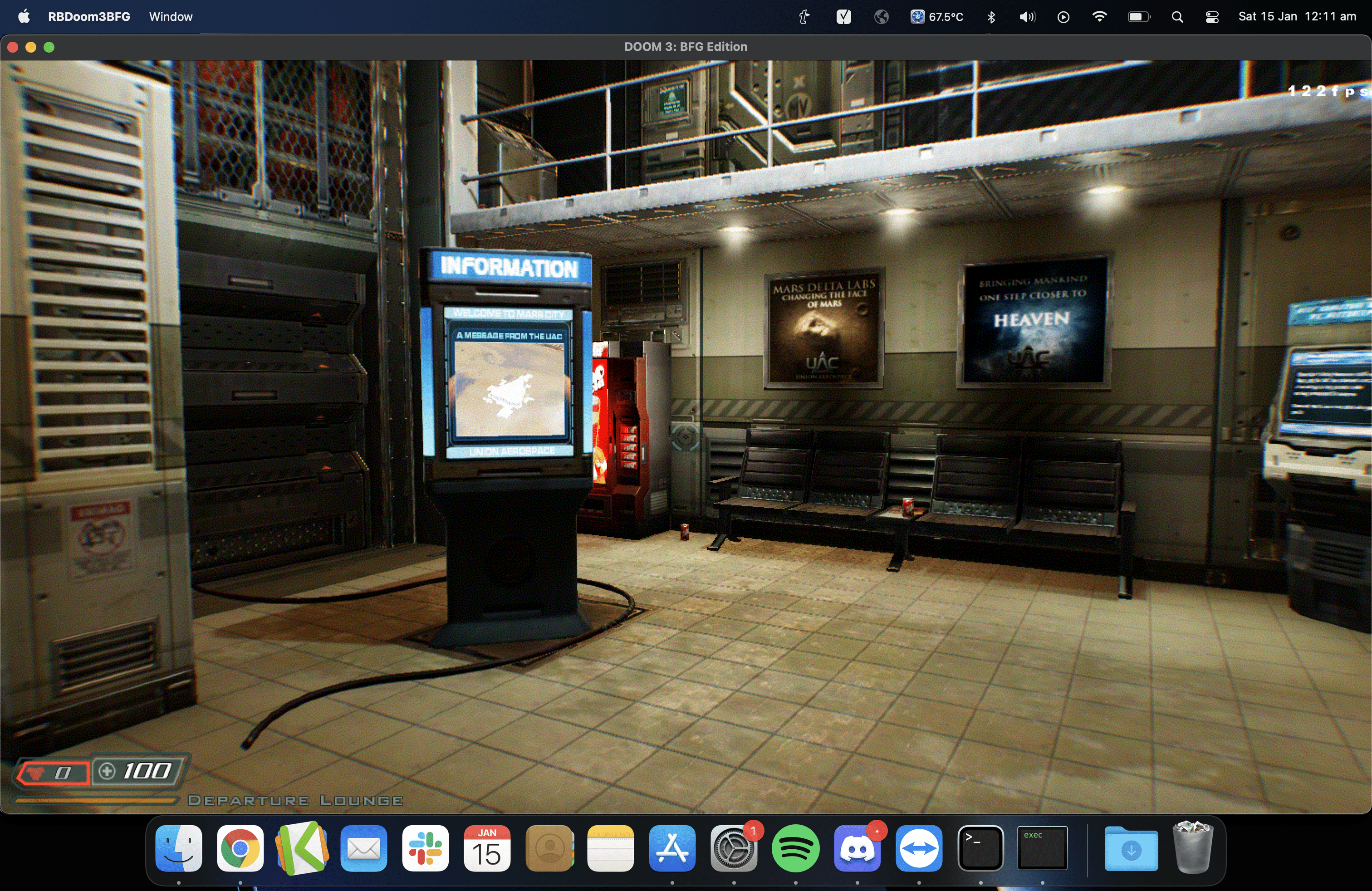This screenshot has height=891, width=1372.
Task: Open Discord from the Dock
Action: 858,848
